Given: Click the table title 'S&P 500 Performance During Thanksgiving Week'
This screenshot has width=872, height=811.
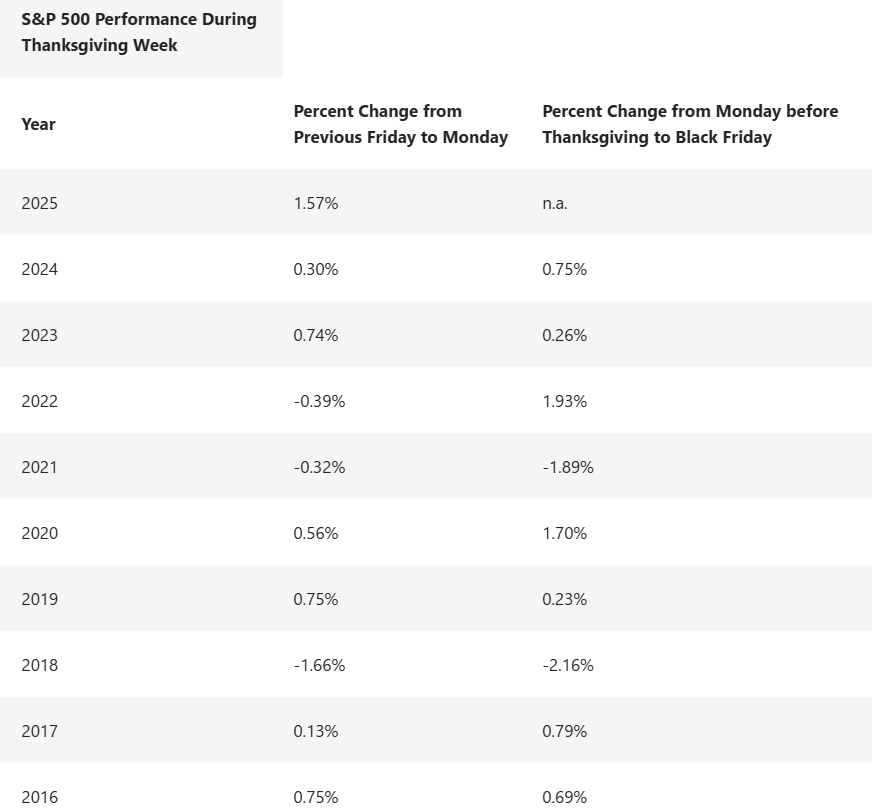Looking at the screenshot, I should coord(139,32).
